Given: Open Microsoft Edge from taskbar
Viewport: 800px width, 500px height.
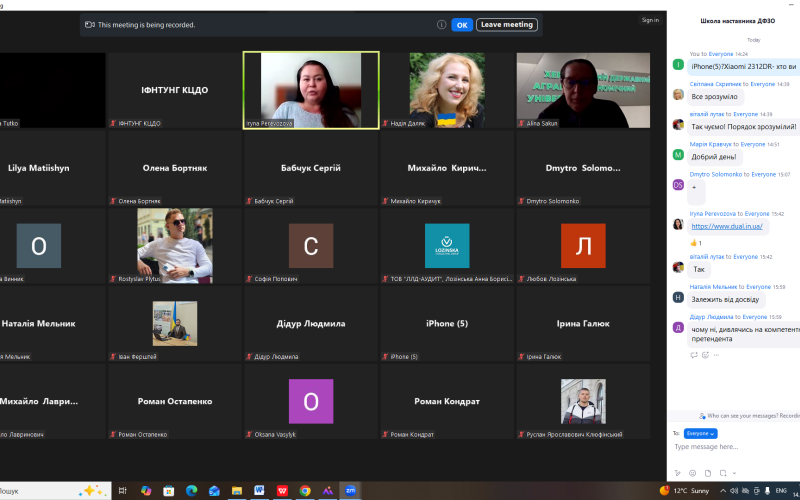Looking at the screenshot, I should click(191, 491).
